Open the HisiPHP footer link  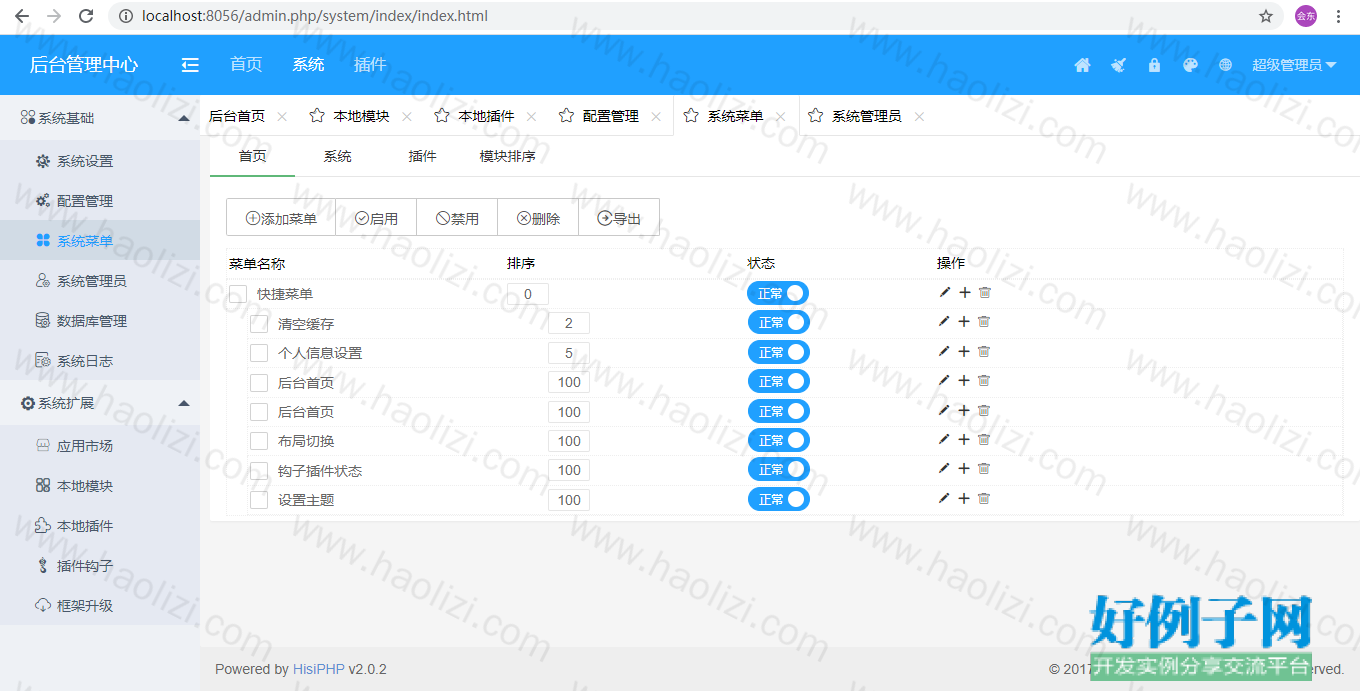[319, 669]
